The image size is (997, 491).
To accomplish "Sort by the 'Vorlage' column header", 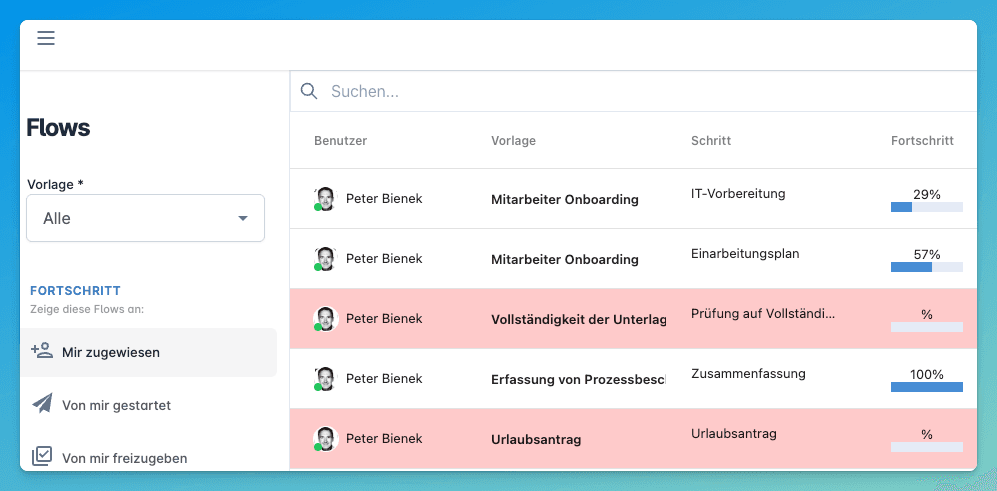I will coord(513,141).
